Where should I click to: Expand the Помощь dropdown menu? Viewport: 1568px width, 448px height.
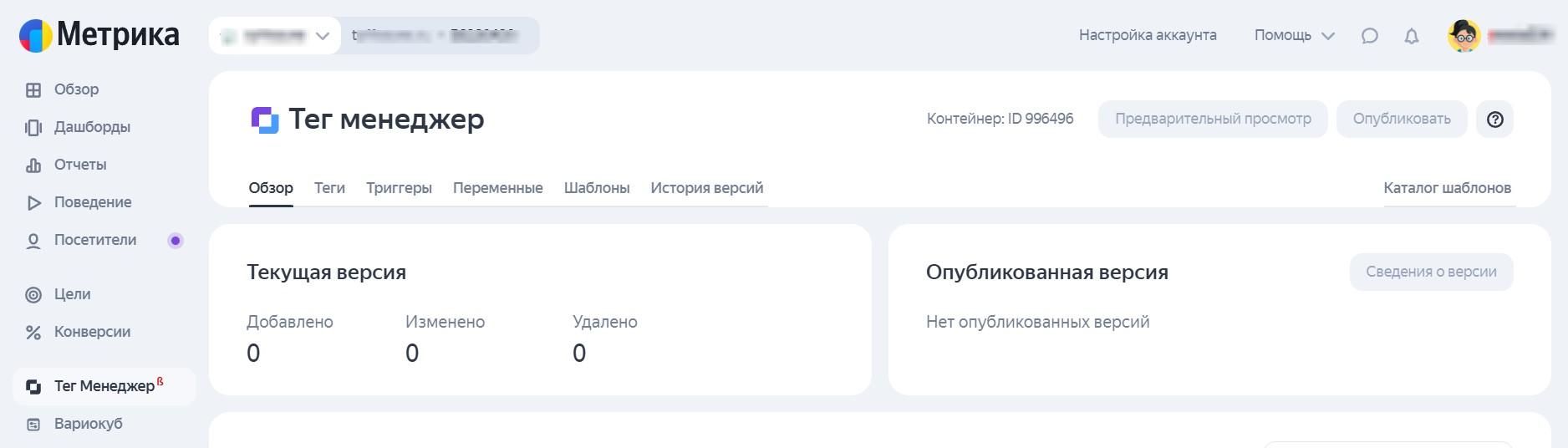tap(1294, 35)
